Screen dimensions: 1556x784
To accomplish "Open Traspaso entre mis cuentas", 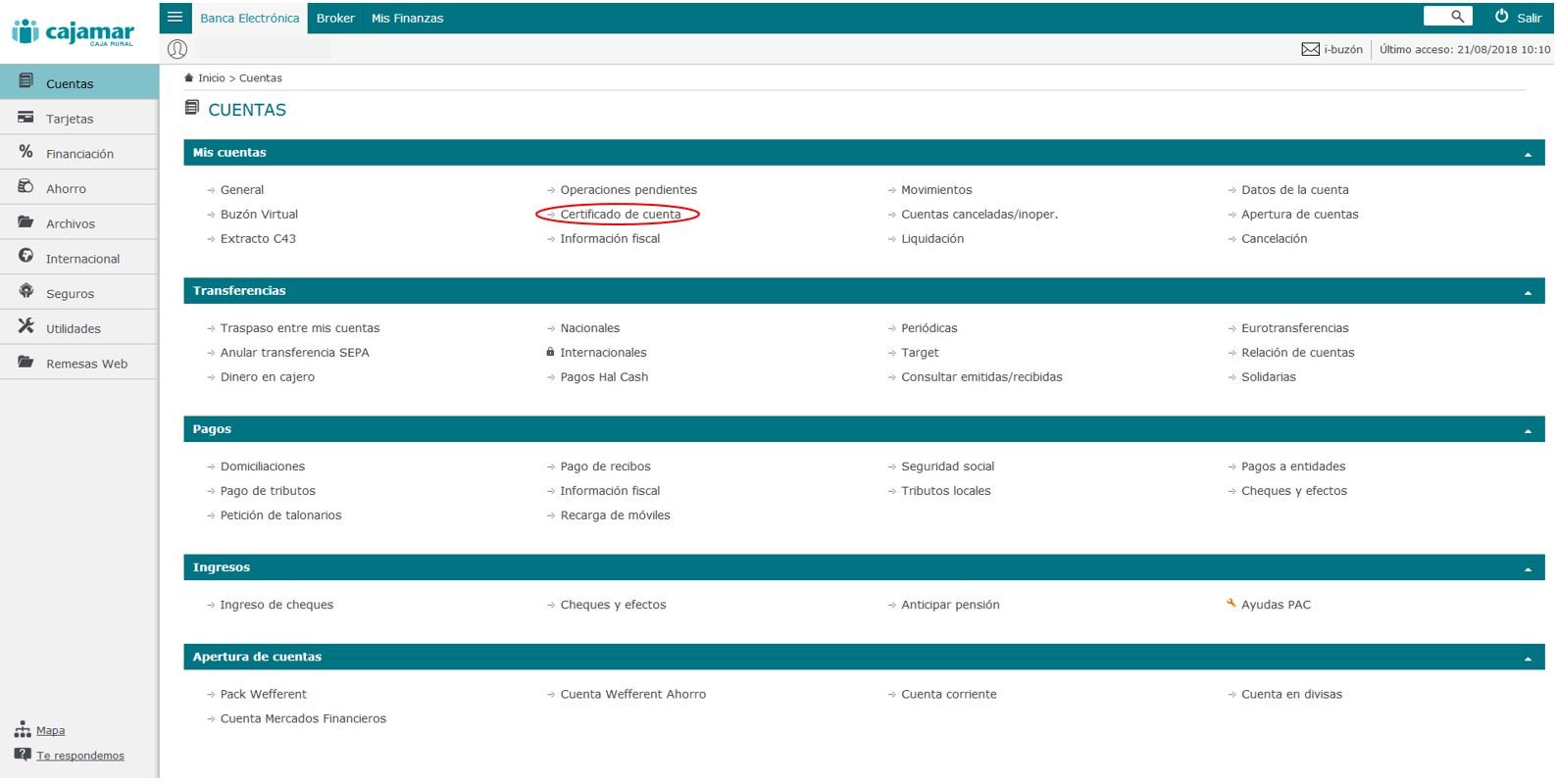I will (x=300, y=327).
